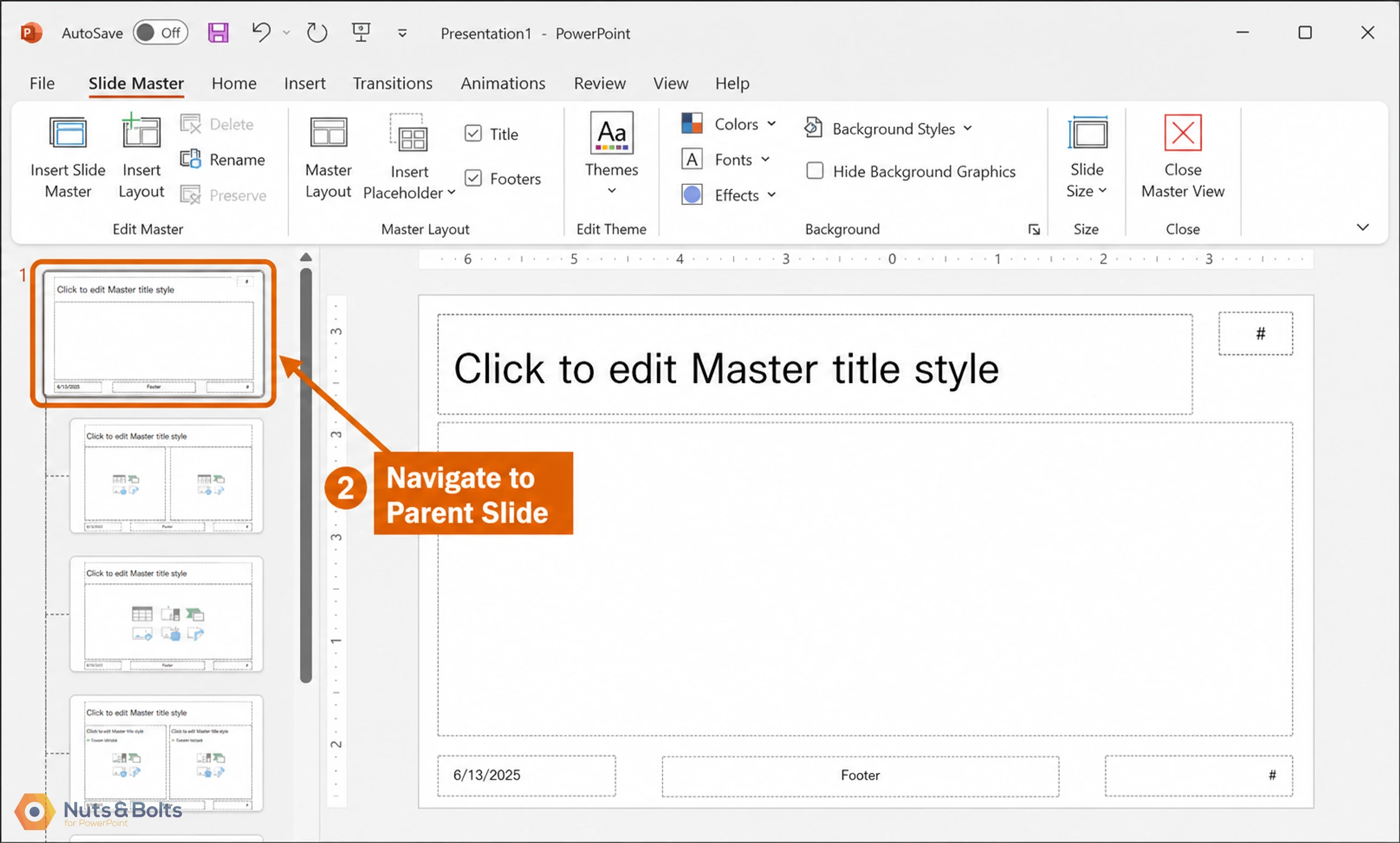Click the Save icon in title bar
Image resolution: width=1400 pixels, height=843 pixels.
click(218, 33)
